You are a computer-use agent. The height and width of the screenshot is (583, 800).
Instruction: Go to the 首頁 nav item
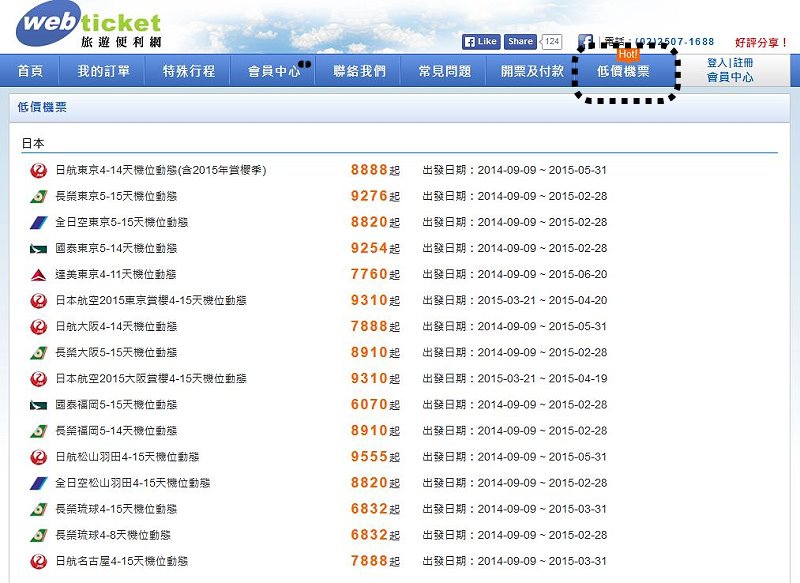pos(30,71)
